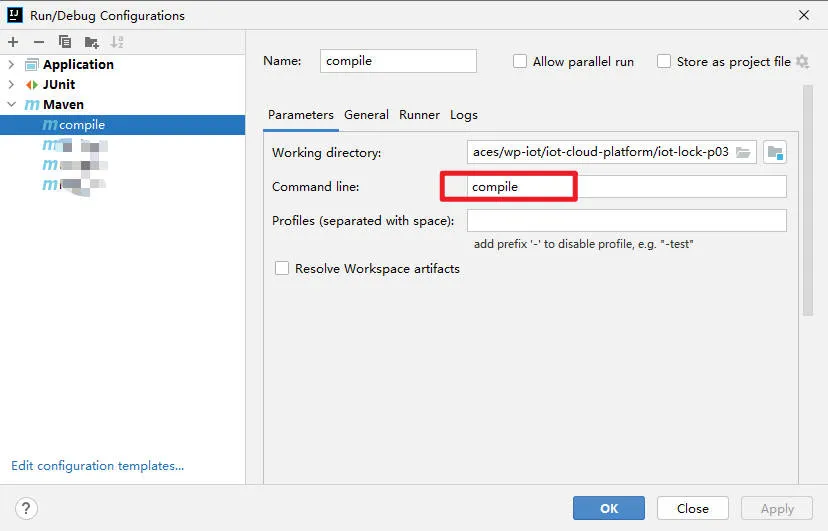Copy the selected configuration

[65, 42]
